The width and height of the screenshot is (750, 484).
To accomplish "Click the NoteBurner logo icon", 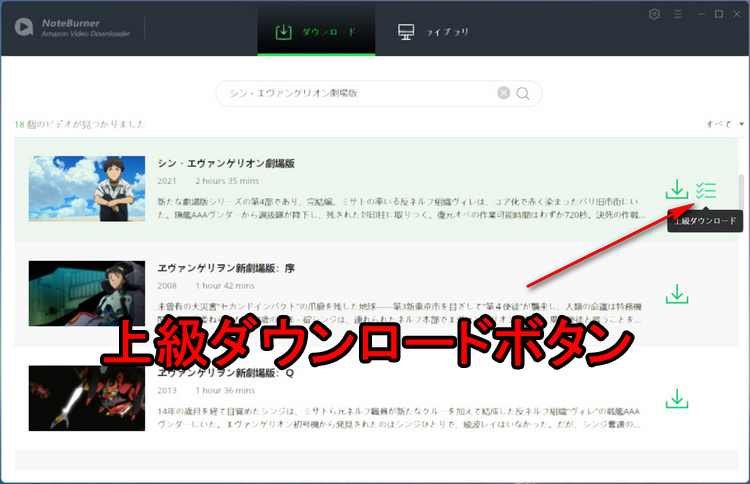I will pyautogui.click(x=24, y=27).
